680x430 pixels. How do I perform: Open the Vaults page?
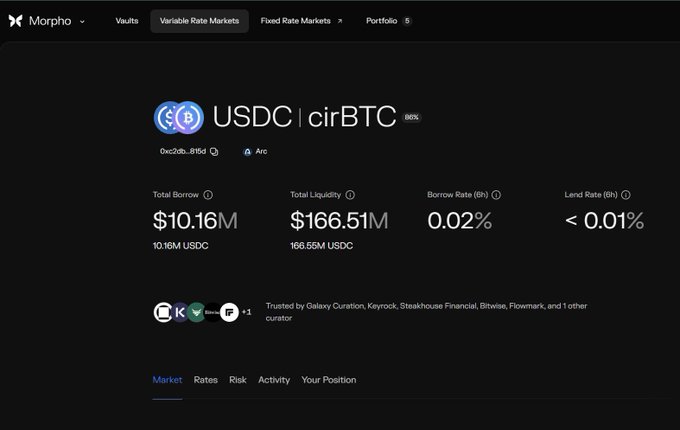click(x=127, y=21)
